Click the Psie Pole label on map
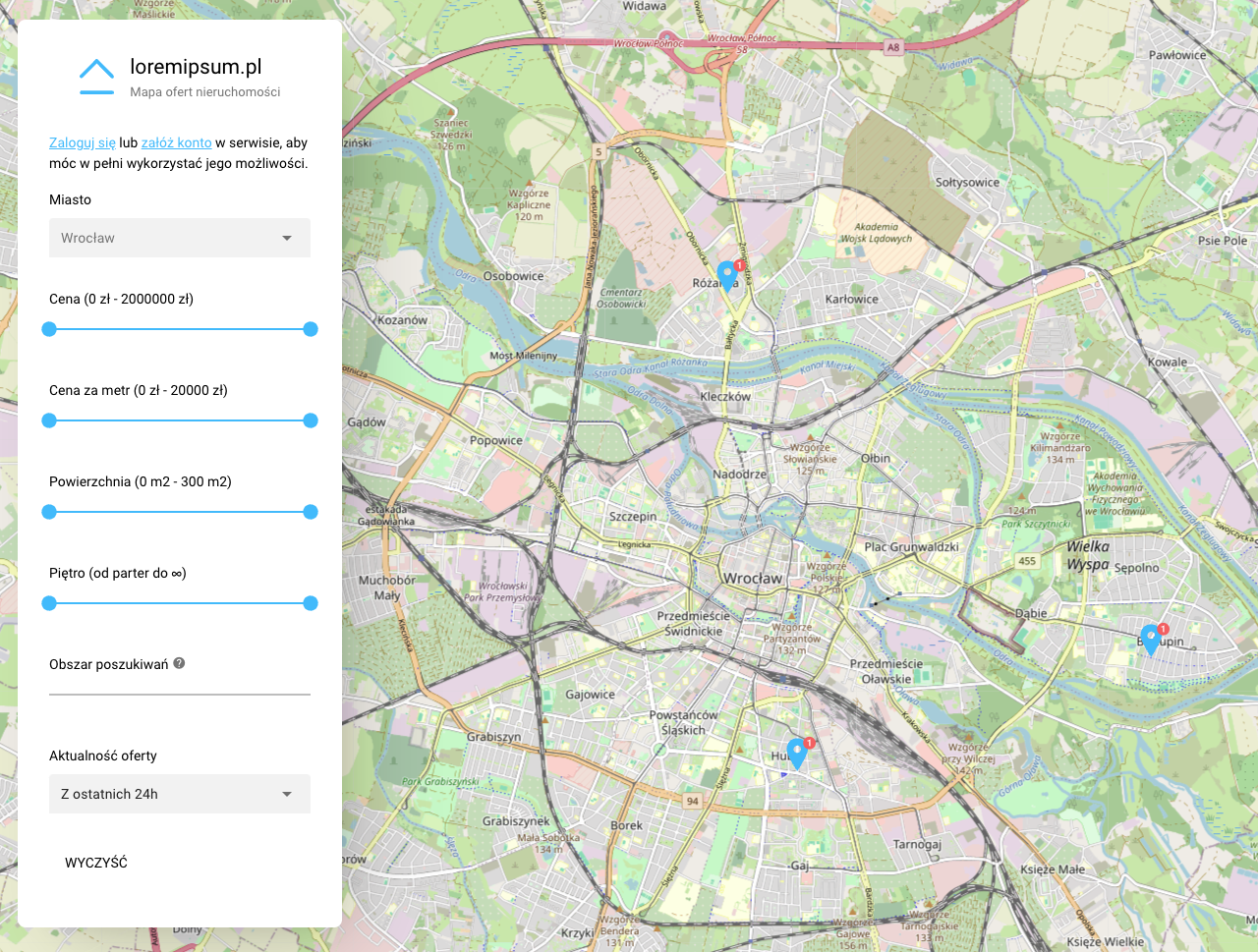 [1222, 241]
